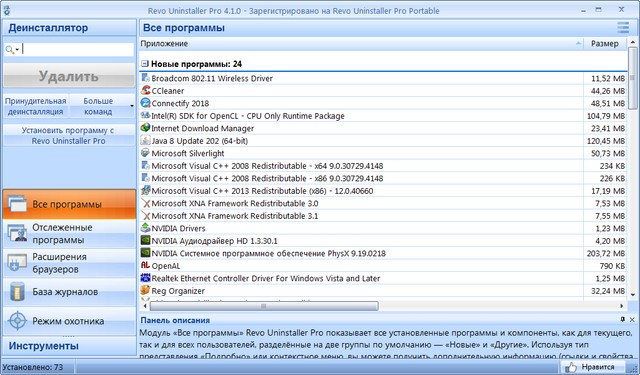Click the NVIDIA Аудиодрайвер HD icon
640x375 pixels.
click(x=145, y=240)
